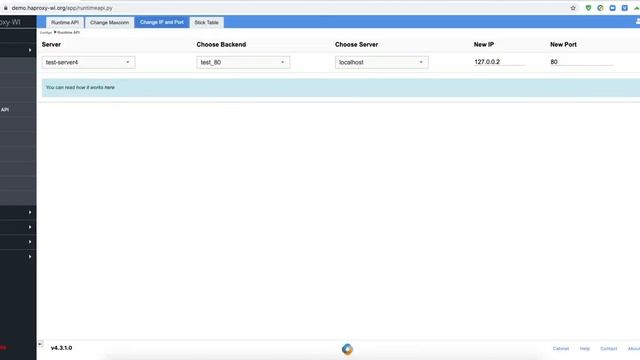Open the Choose Backend dropdown showing test_80

[243, 62]
